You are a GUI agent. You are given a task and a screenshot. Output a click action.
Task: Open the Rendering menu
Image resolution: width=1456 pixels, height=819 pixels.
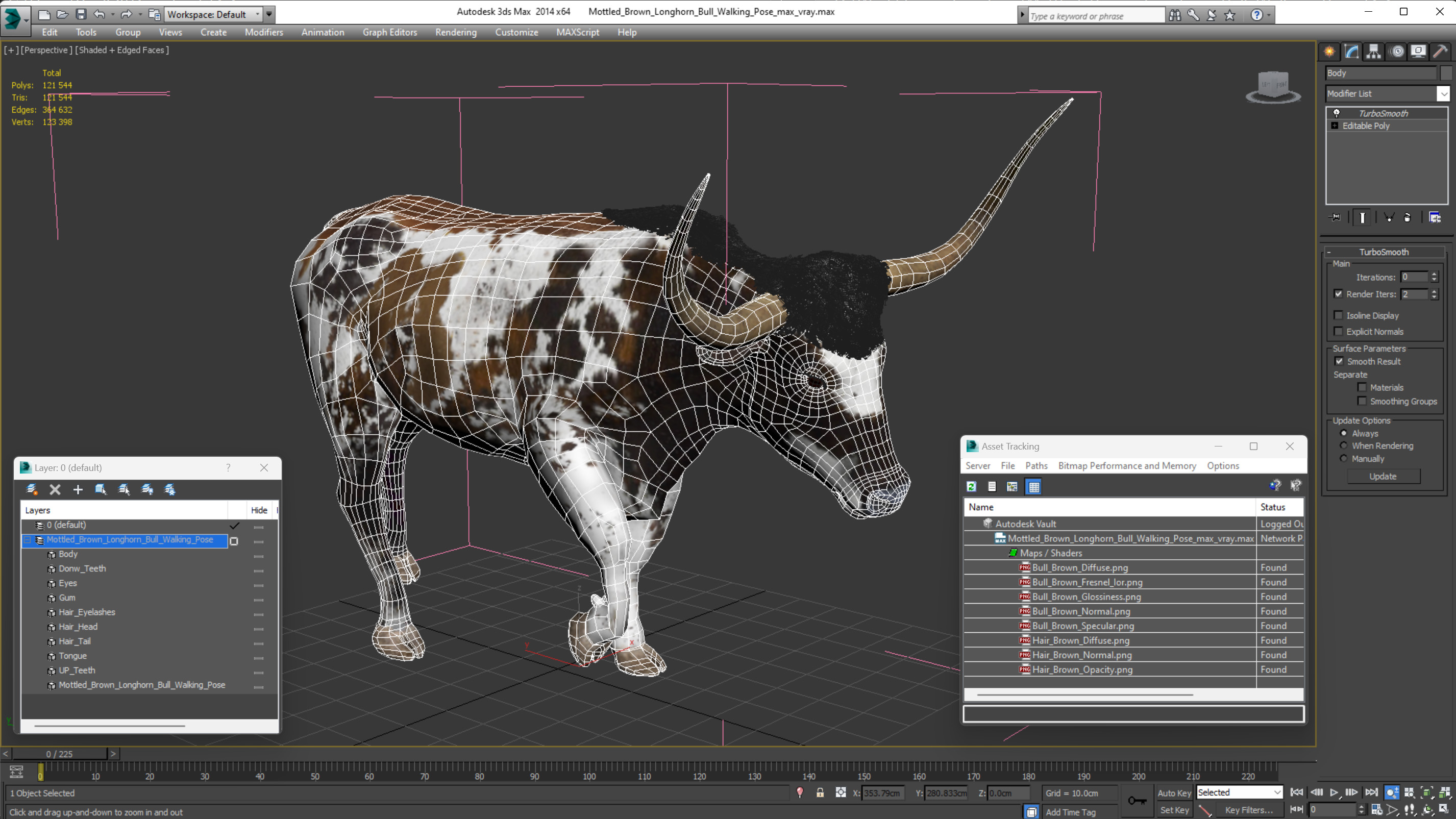[456, 32]
